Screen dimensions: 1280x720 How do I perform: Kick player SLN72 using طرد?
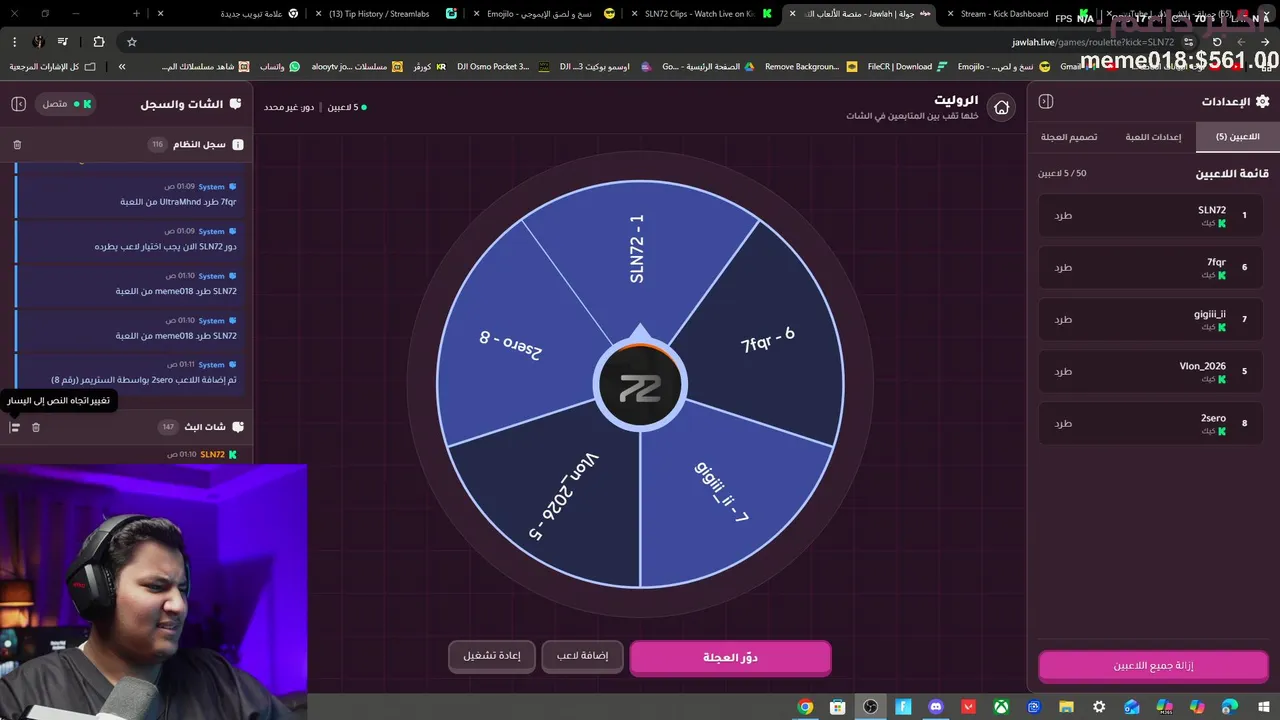pyautogui.click(x=1063, y=215)
